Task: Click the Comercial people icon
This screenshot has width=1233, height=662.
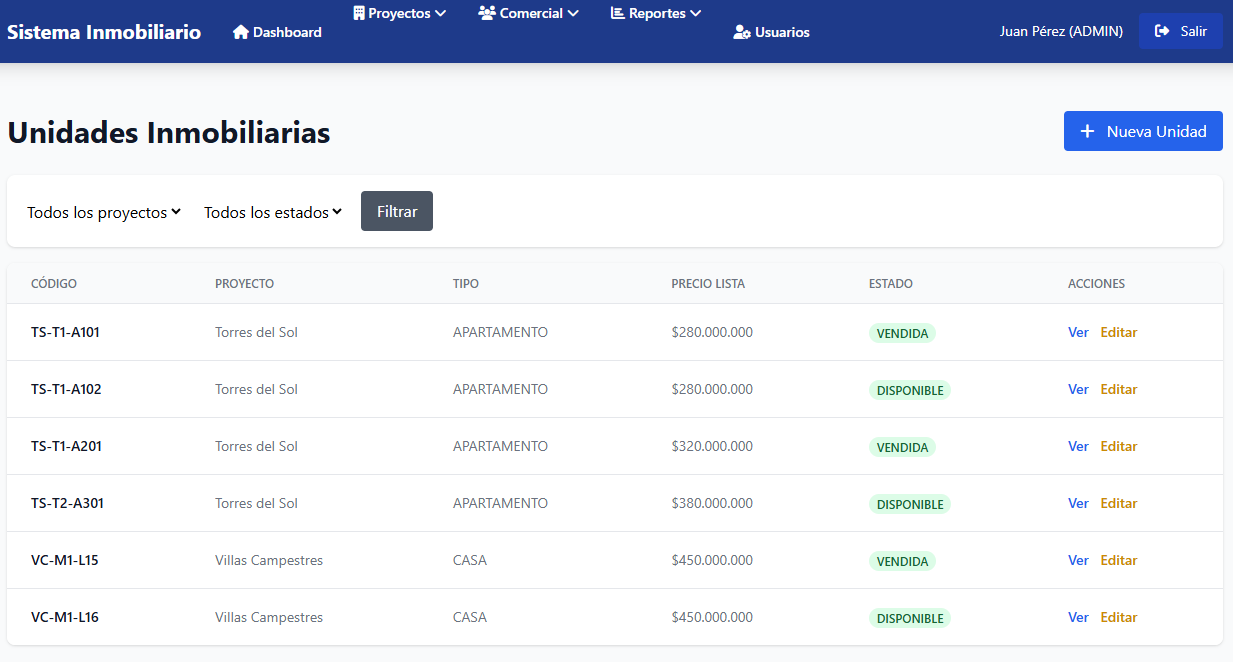Action: (x=487, y=13)
